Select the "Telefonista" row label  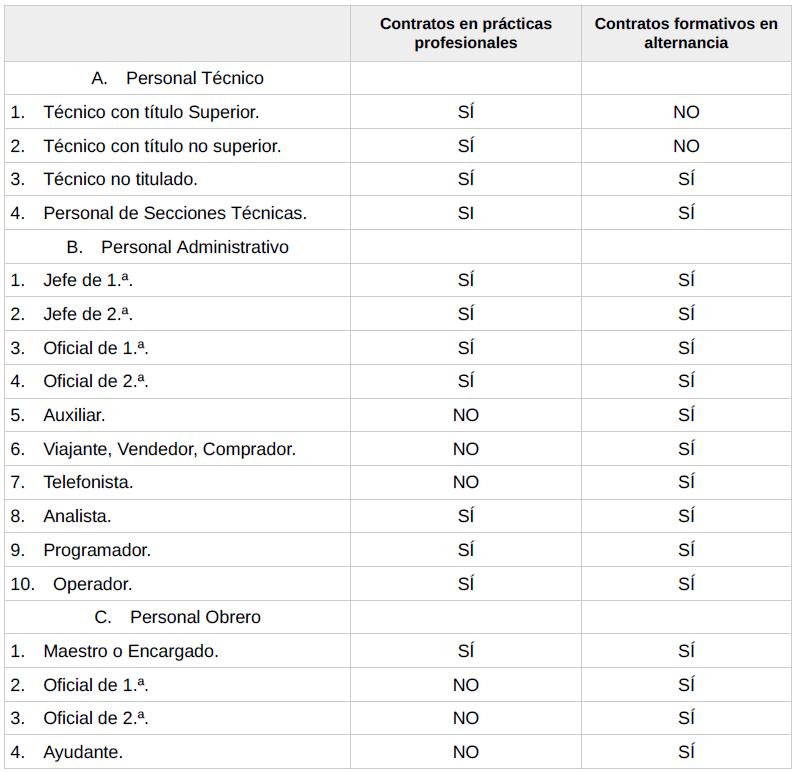point(88,482)
